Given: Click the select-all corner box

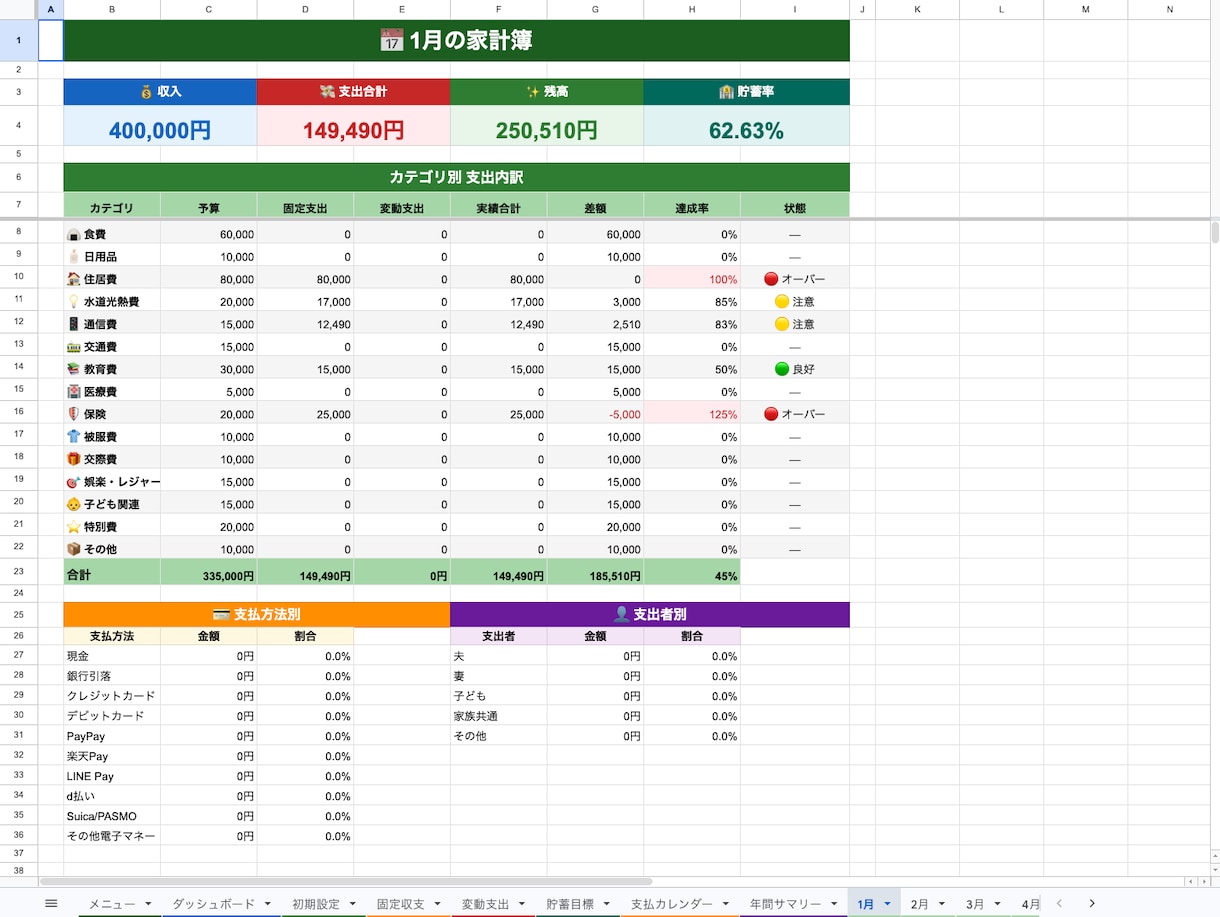Looking at the screenshot, I should coord(19,9).
